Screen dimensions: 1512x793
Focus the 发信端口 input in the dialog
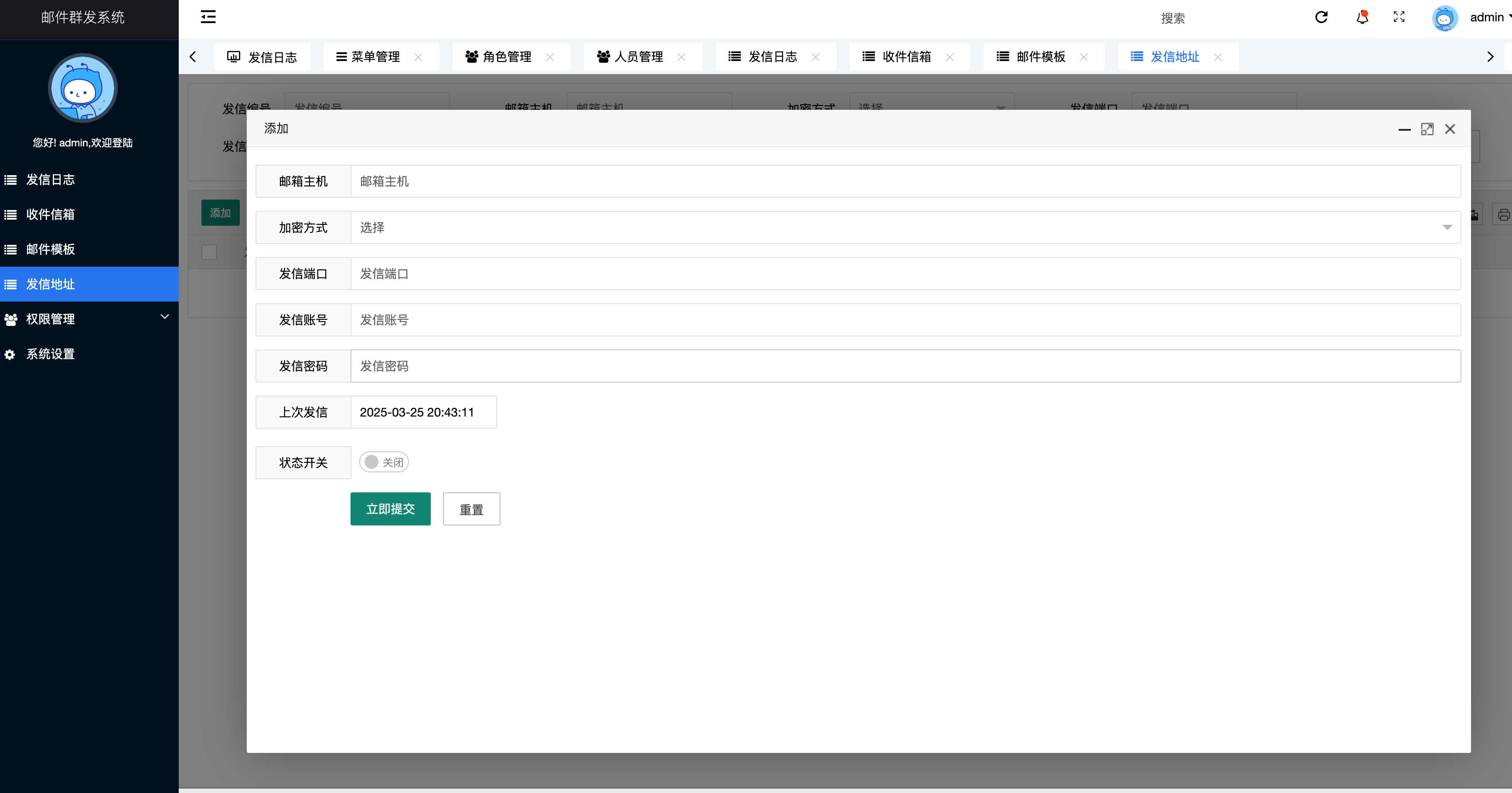905,274
